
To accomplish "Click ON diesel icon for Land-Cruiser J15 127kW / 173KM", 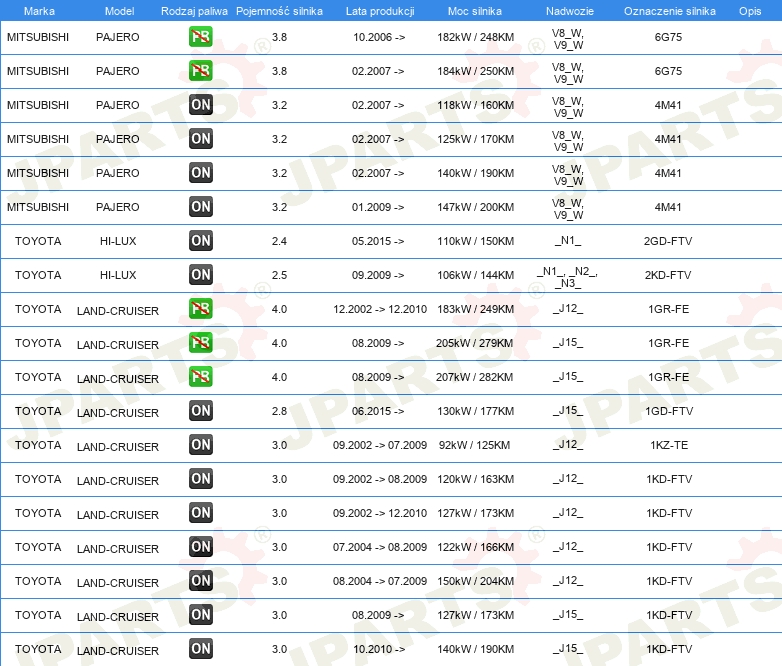I will (200, 615).
